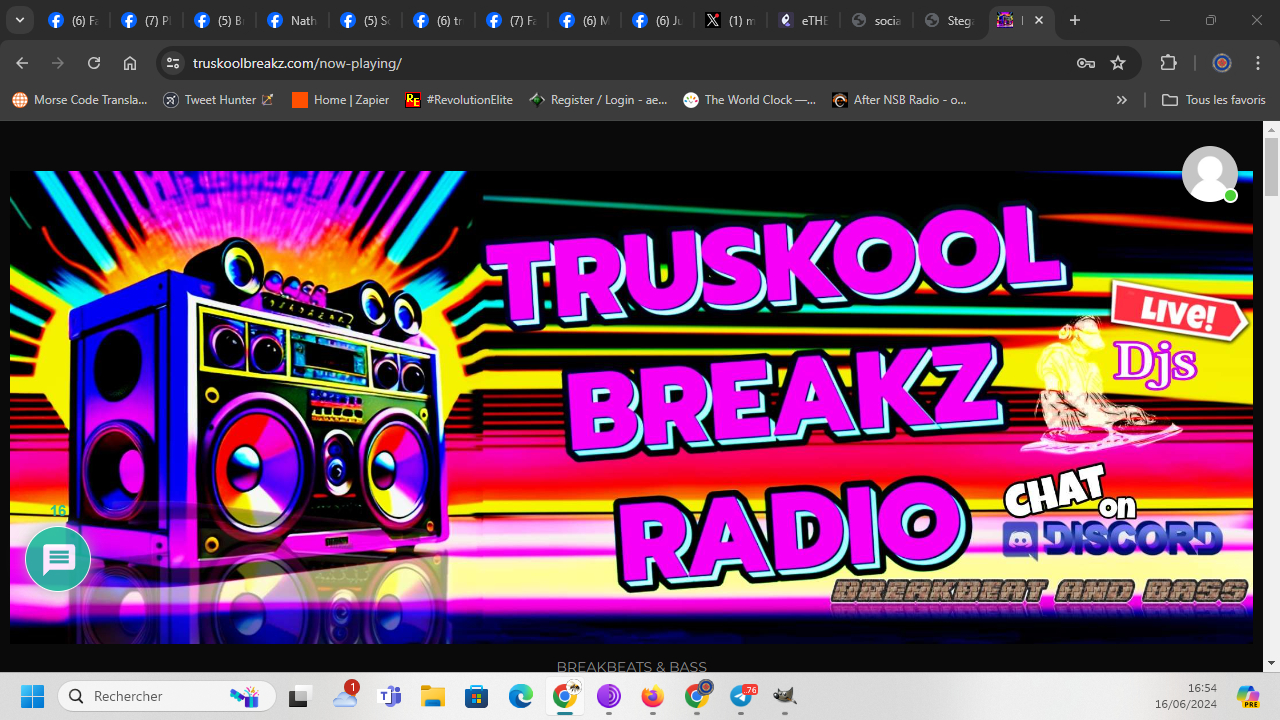Open the Home | Zapier bookmark
Image resolution: width=1280 pixels, height=720 pixels.
(341, 100)
